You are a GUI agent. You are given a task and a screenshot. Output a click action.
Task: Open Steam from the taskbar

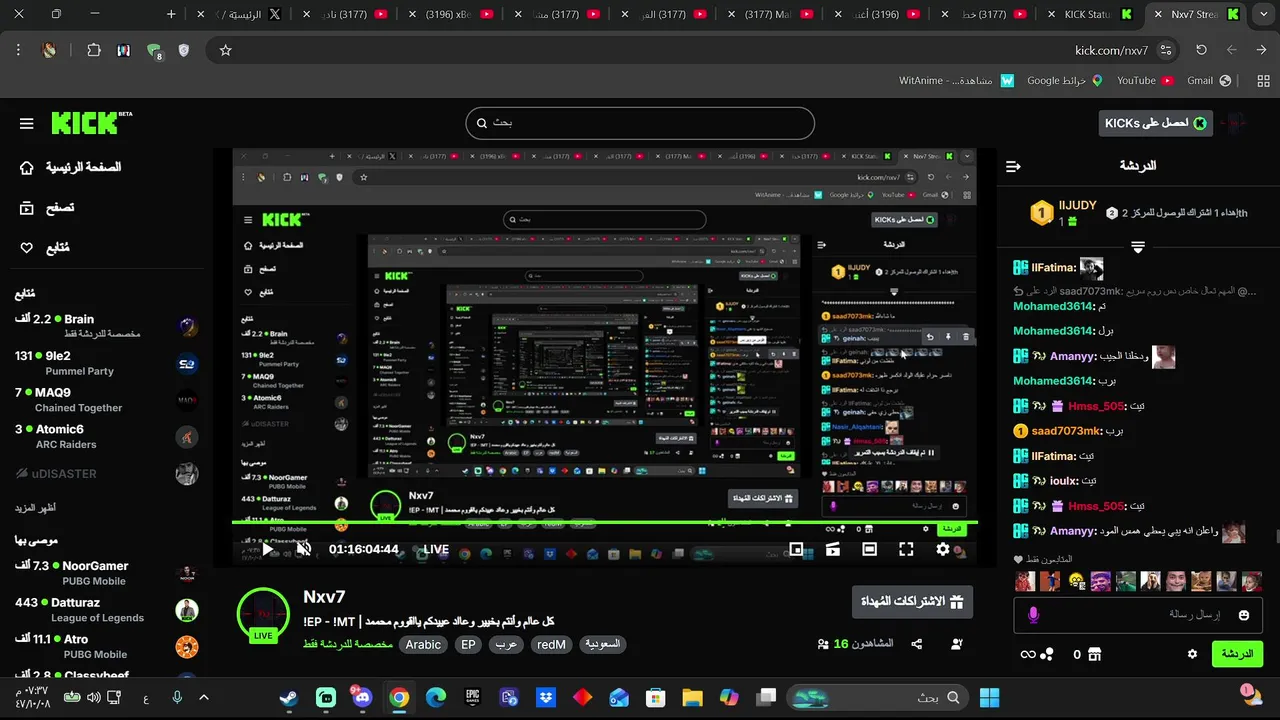pyautogui.click(x=288, y=697)
